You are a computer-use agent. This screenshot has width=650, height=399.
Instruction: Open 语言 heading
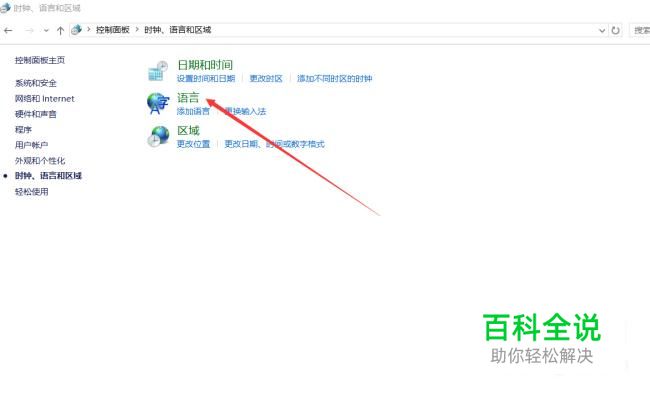click(188, 98)
